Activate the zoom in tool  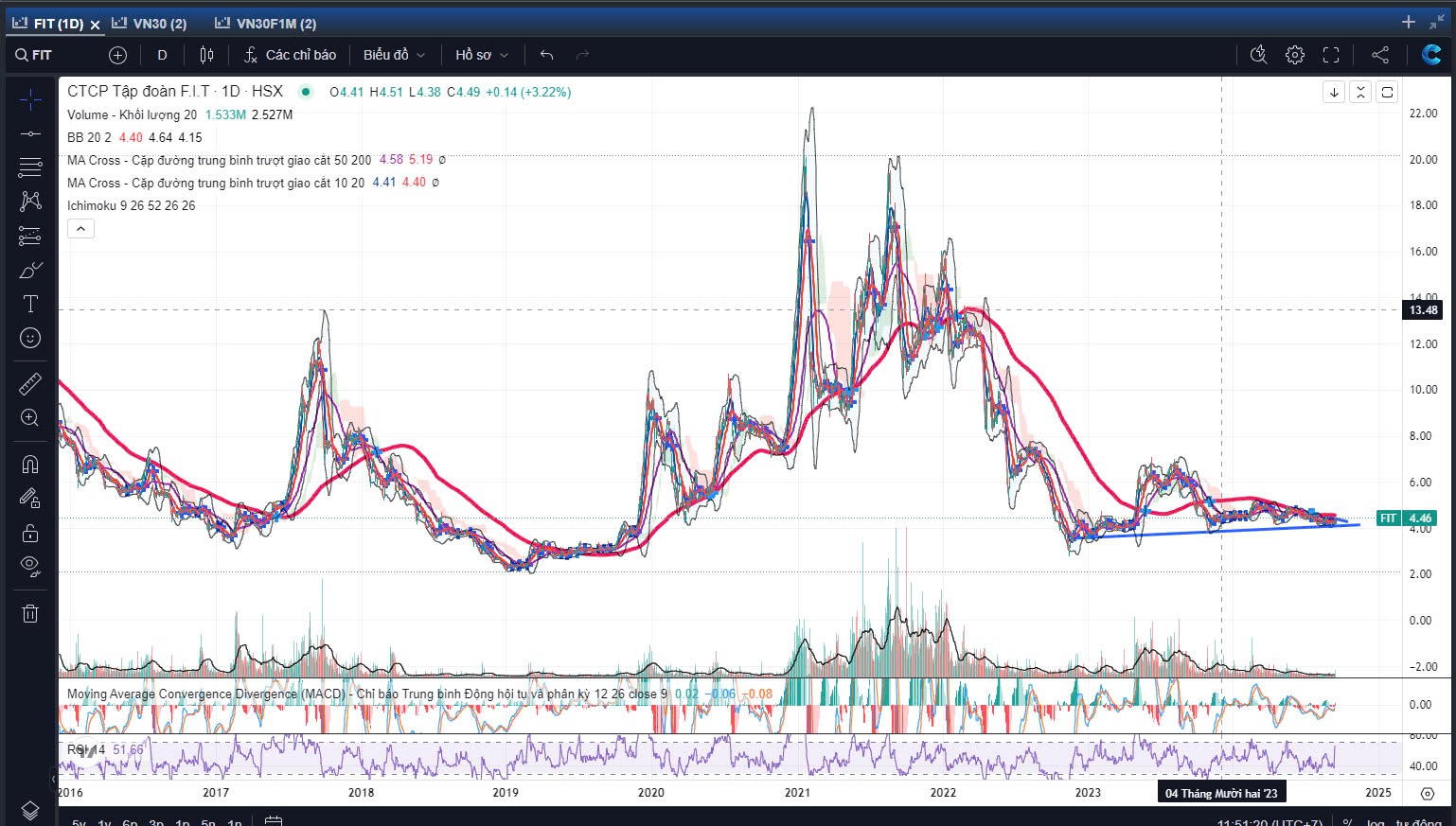click(x=30, y=417)
